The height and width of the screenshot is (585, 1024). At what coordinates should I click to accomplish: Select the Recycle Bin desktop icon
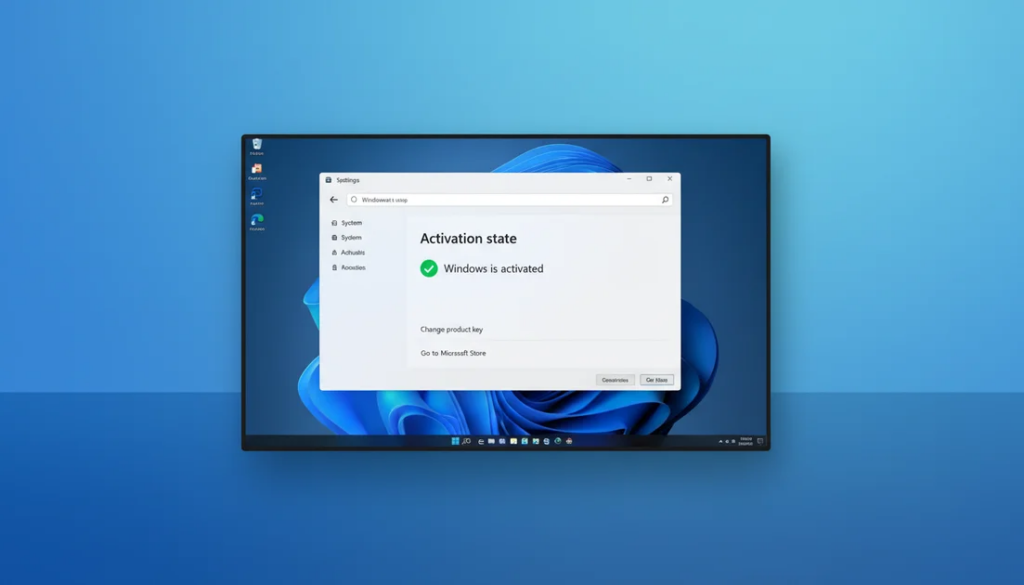(x=257, y=143)
